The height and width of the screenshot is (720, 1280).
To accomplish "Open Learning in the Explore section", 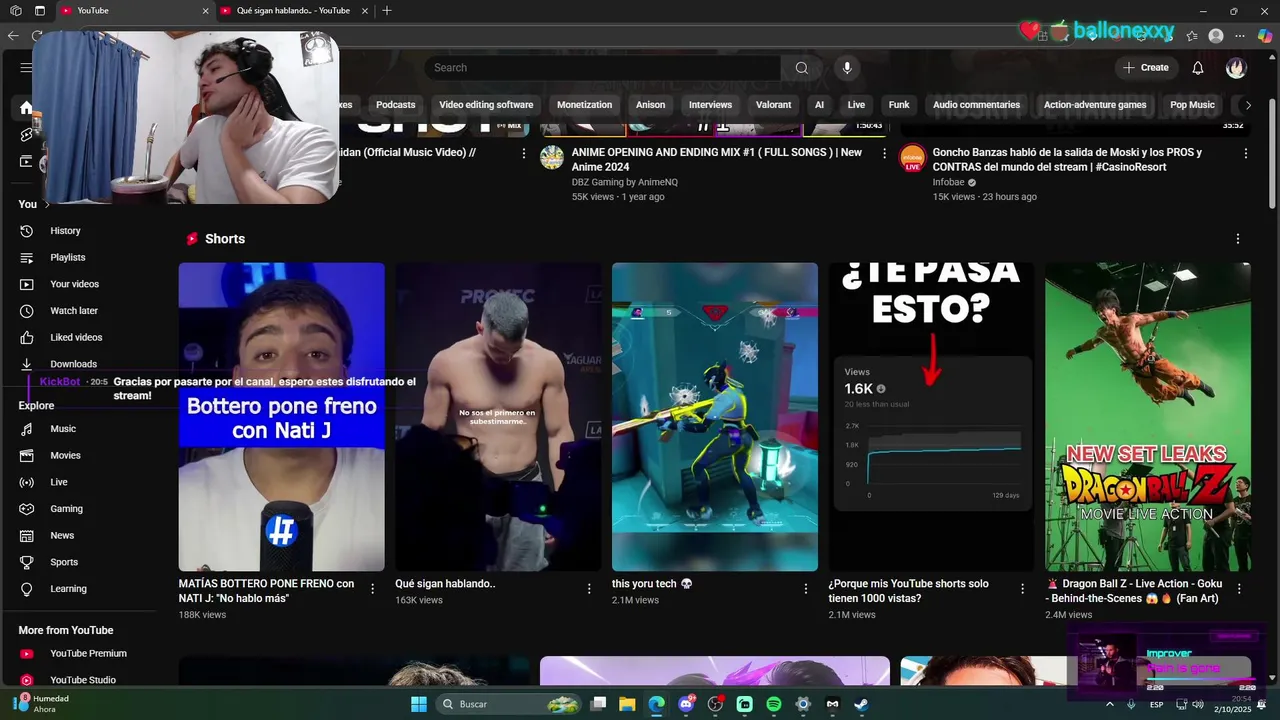I will pyautogui.click(x=68, y=589).
